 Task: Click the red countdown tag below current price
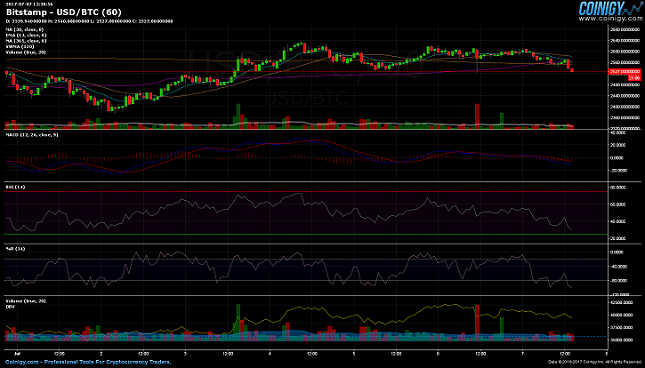pyautogui.click(x=634, y=77)
